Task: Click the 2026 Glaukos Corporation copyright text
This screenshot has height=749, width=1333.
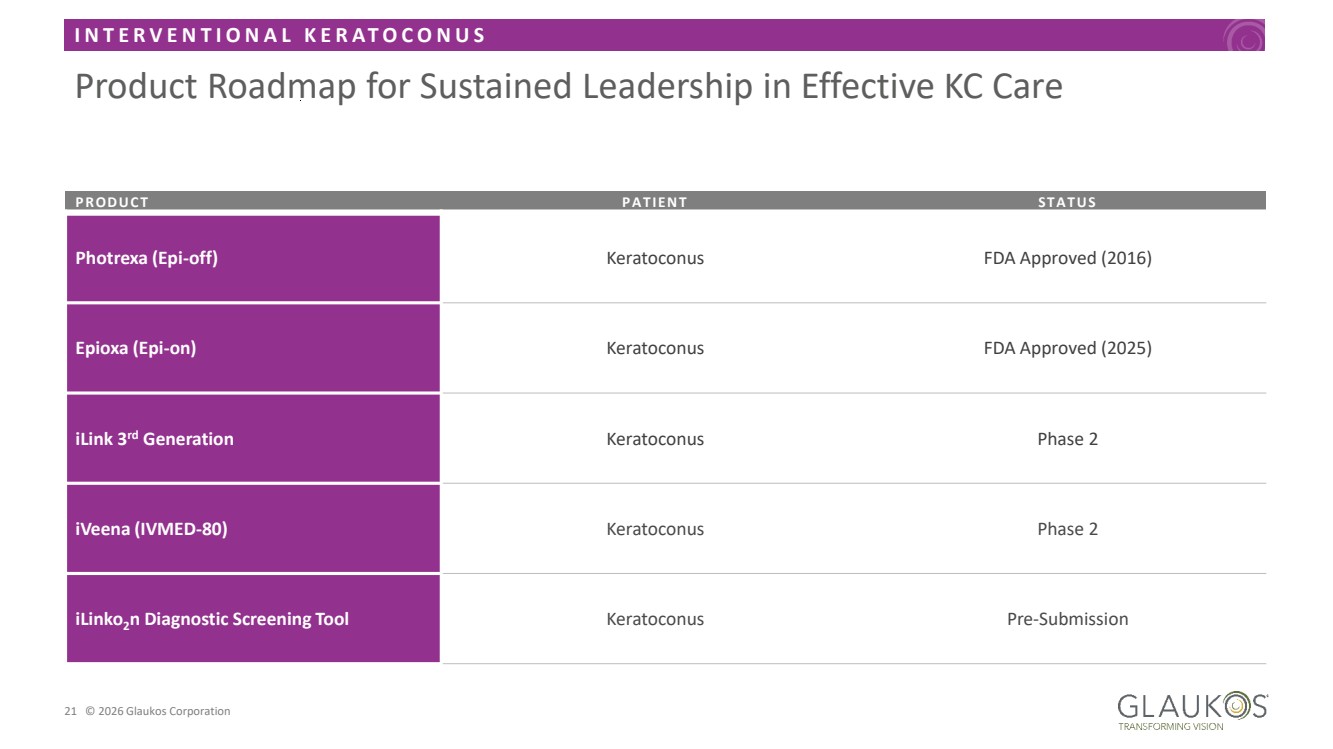Action: pyautogui.click(x=157, y=712)
